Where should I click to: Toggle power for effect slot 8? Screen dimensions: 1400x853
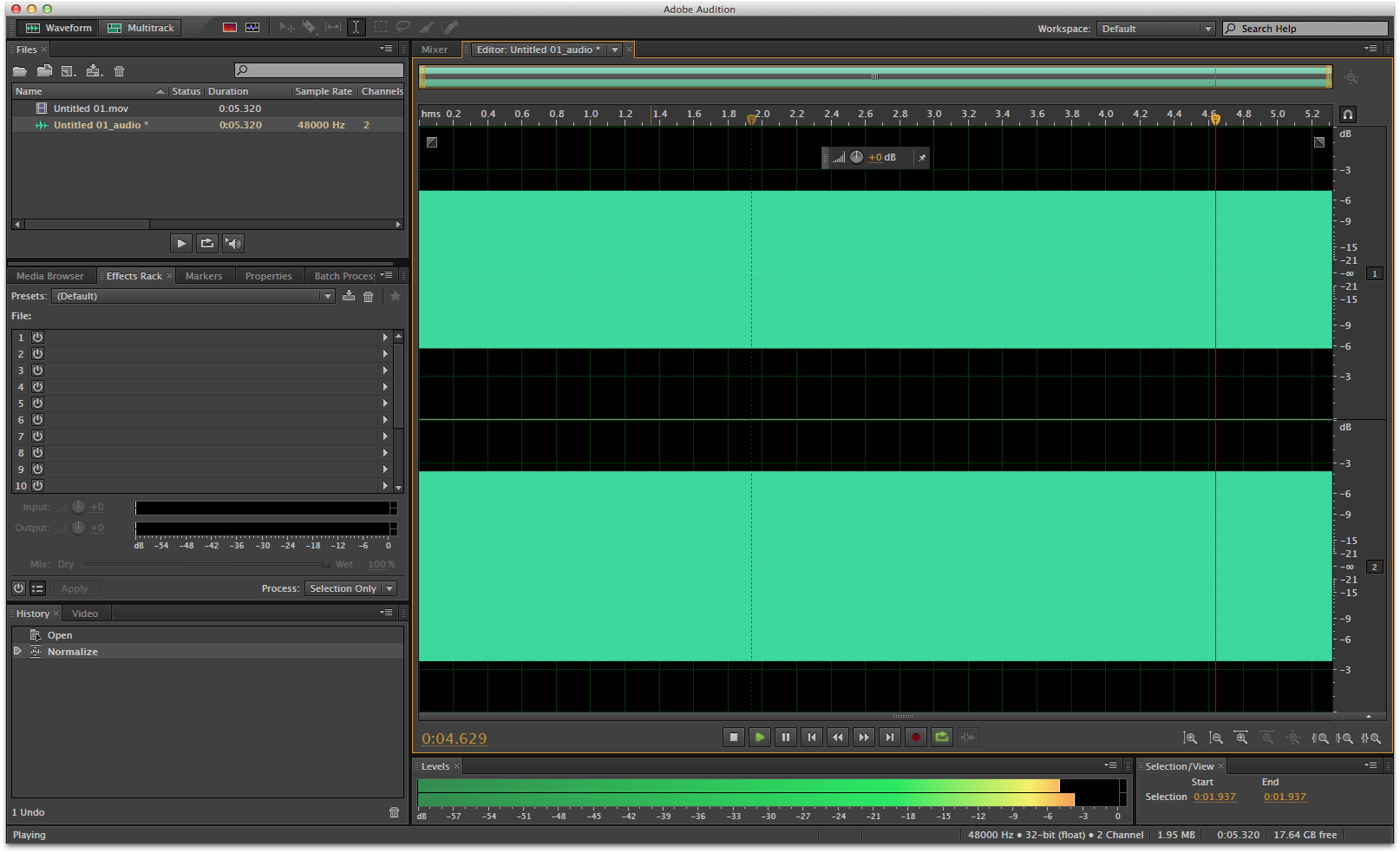pos(38,453)
